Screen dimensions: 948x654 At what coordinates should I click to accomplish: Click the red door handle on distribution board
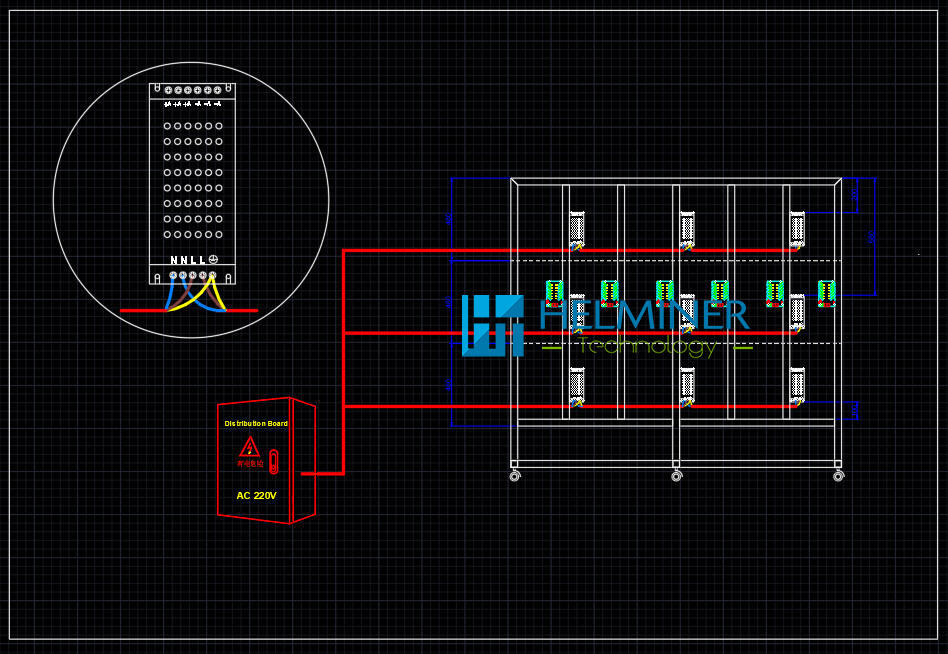click(273, 461)
